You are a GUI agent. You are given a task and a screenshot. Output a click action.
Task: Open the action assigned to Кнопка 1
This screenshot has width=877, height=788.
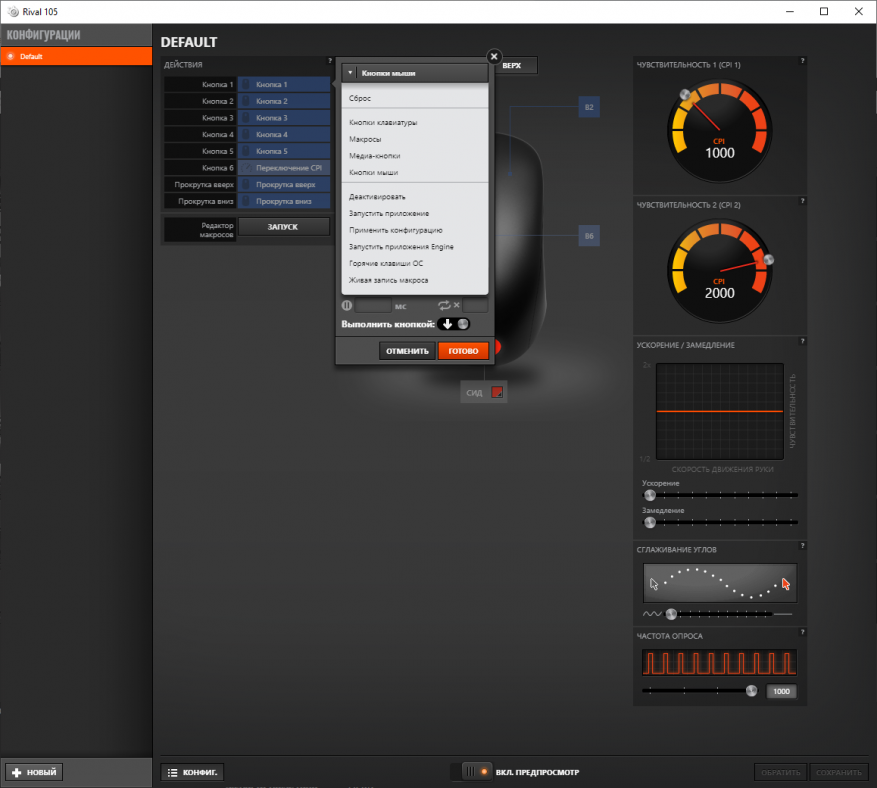(x=284, y=84)
